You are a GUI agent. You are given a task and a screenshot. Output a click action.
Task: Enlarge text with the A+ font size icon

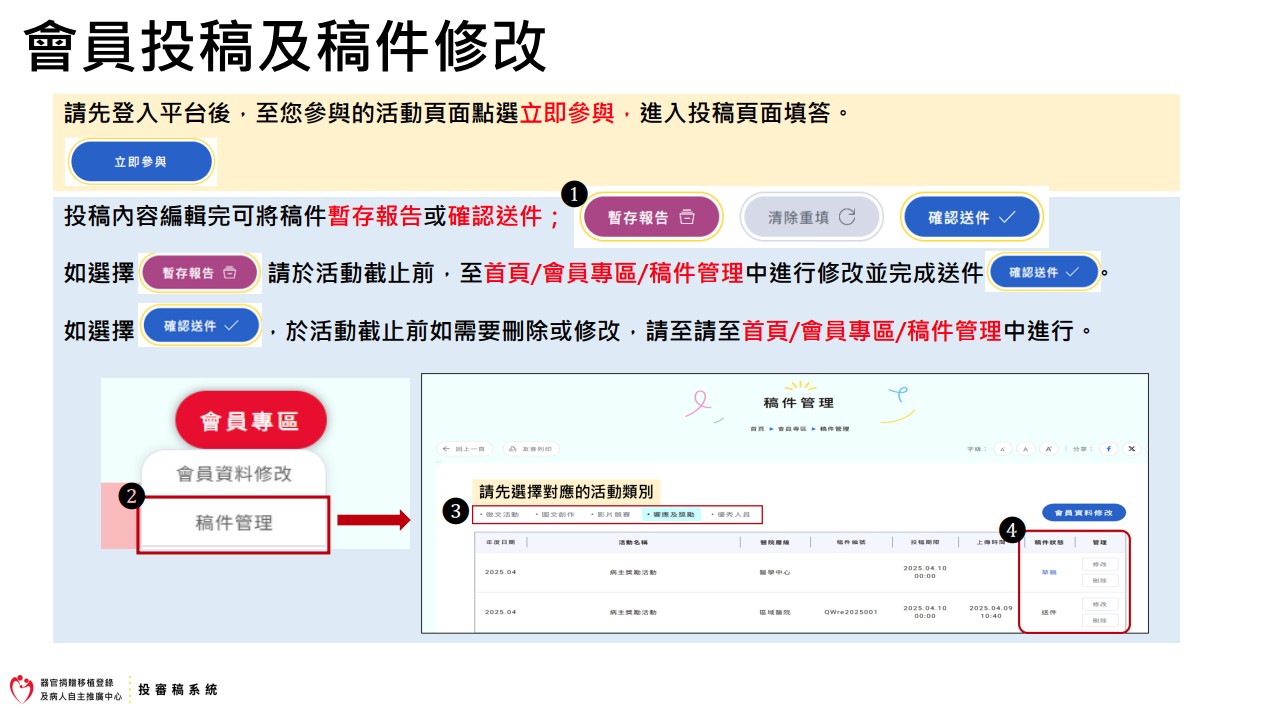(x=1048, y=448)
